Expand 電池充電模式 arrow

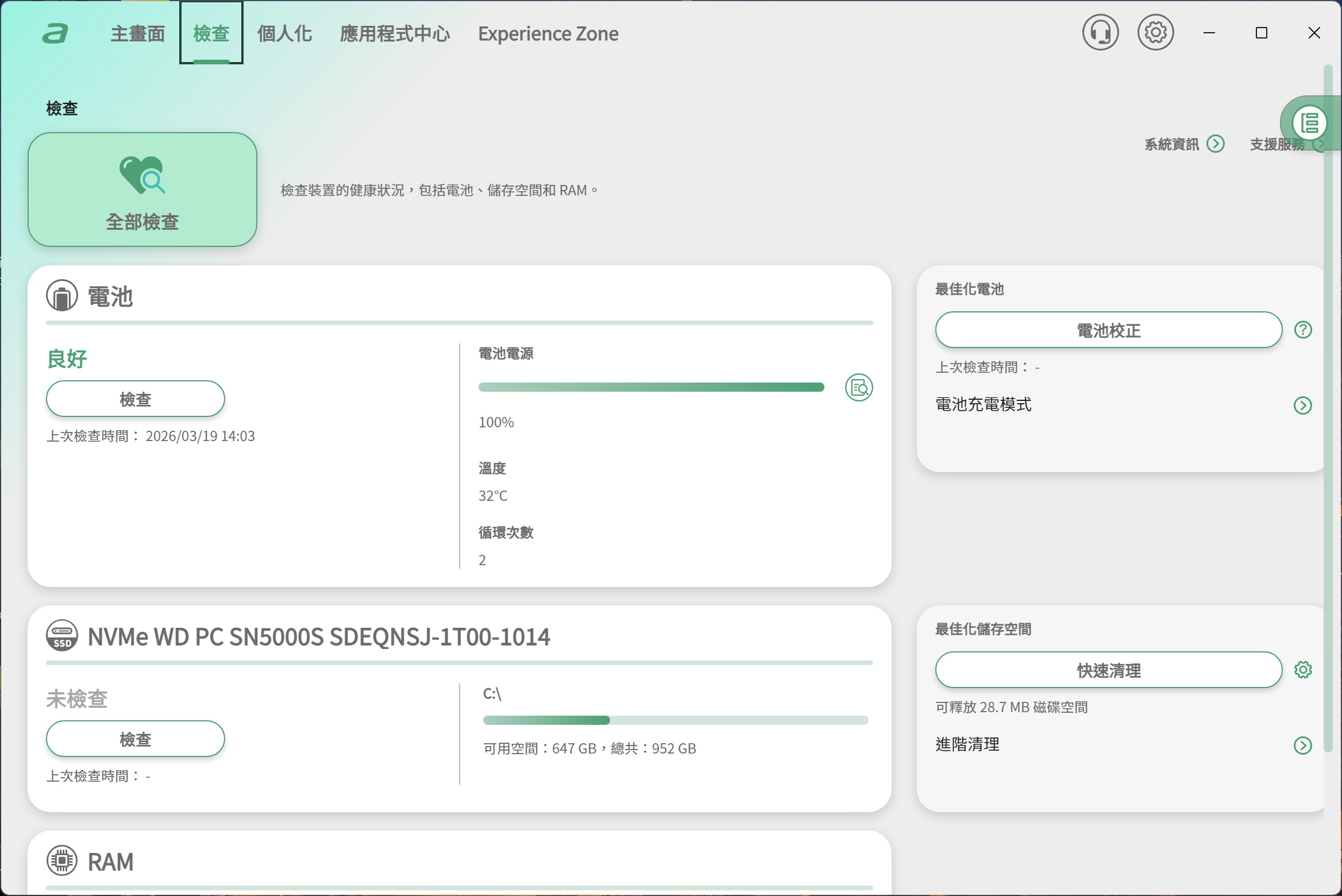click(1302, 405)
